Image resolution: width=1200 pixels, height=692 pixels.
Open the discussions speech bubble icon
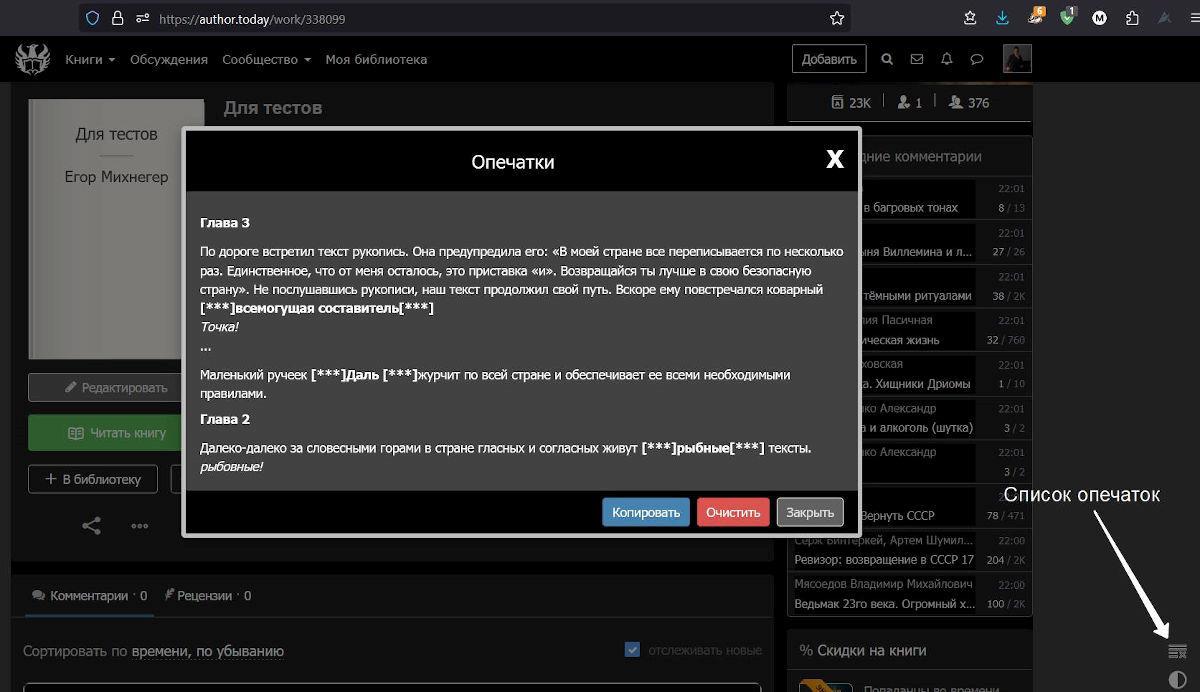click(x=977, y=60)
